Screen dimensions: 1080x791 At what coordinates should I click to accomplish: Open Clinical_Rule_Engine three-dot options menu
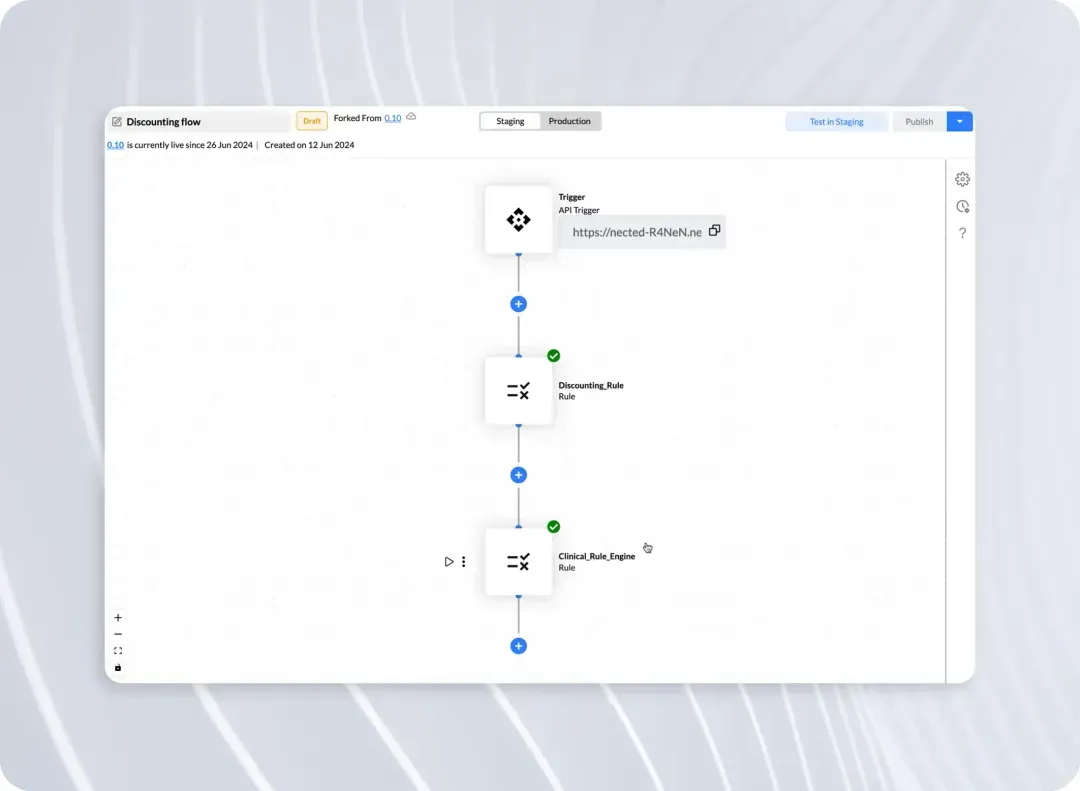(464, 562)
